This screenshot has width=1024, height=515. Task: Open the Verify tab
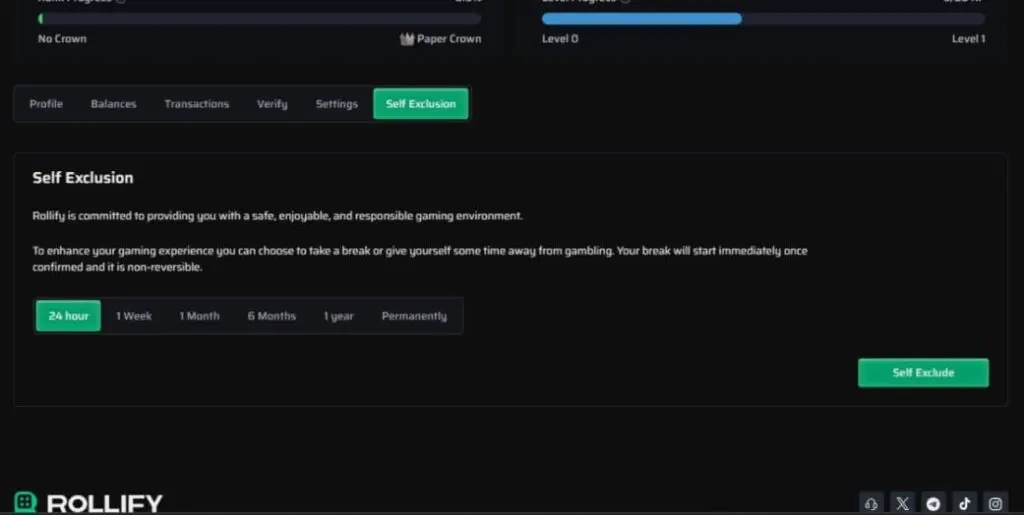(272, 104)
